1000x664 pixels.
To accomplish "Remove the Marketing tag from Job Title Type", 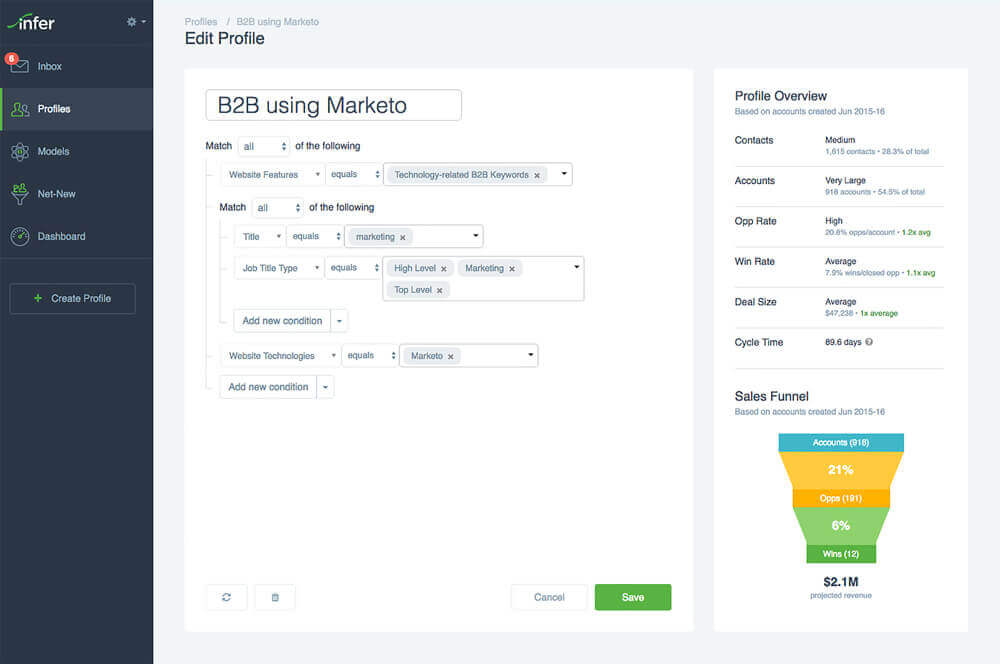I will coord(511,269).
